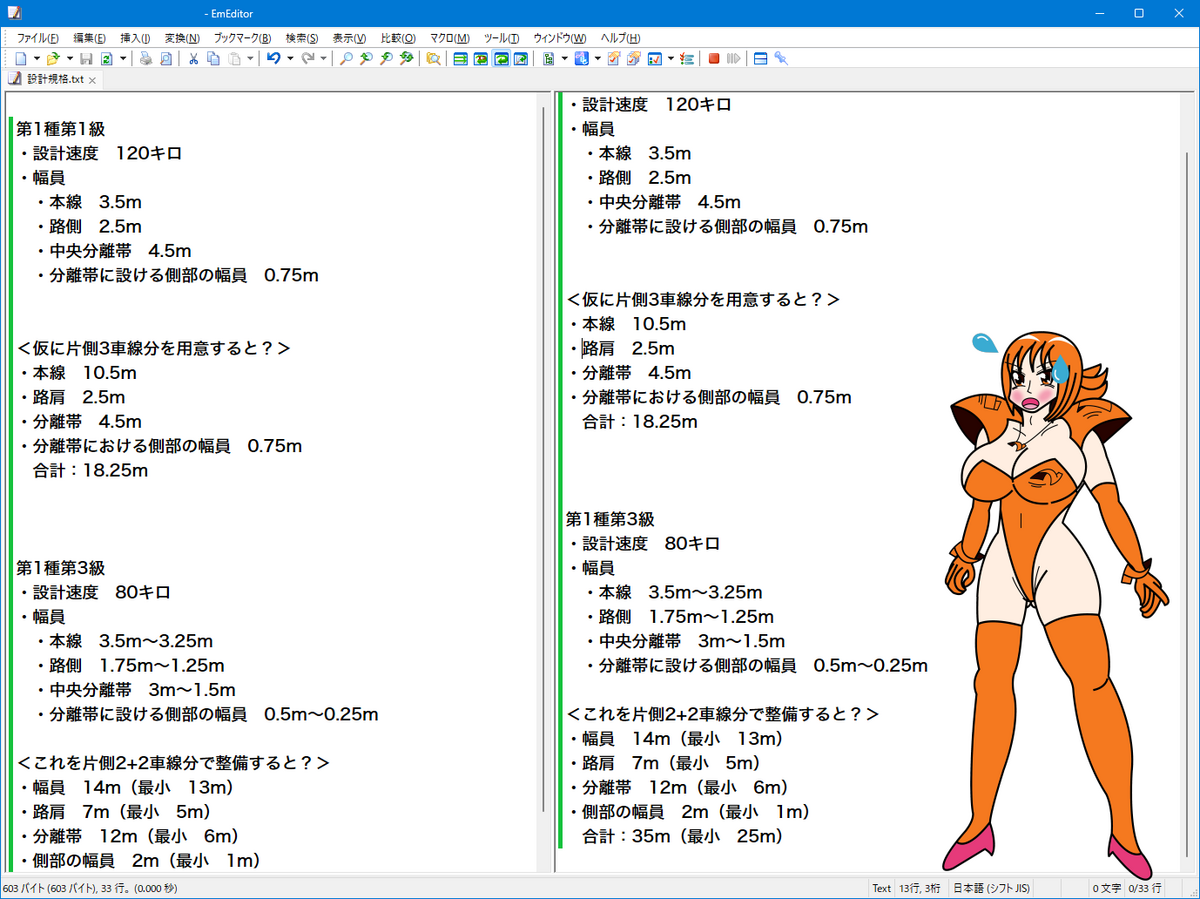Click right pane line 合計：35m（最小 25m）
Image resolution: width=1200 pixels, height=899 pixels.
[683, 836]
